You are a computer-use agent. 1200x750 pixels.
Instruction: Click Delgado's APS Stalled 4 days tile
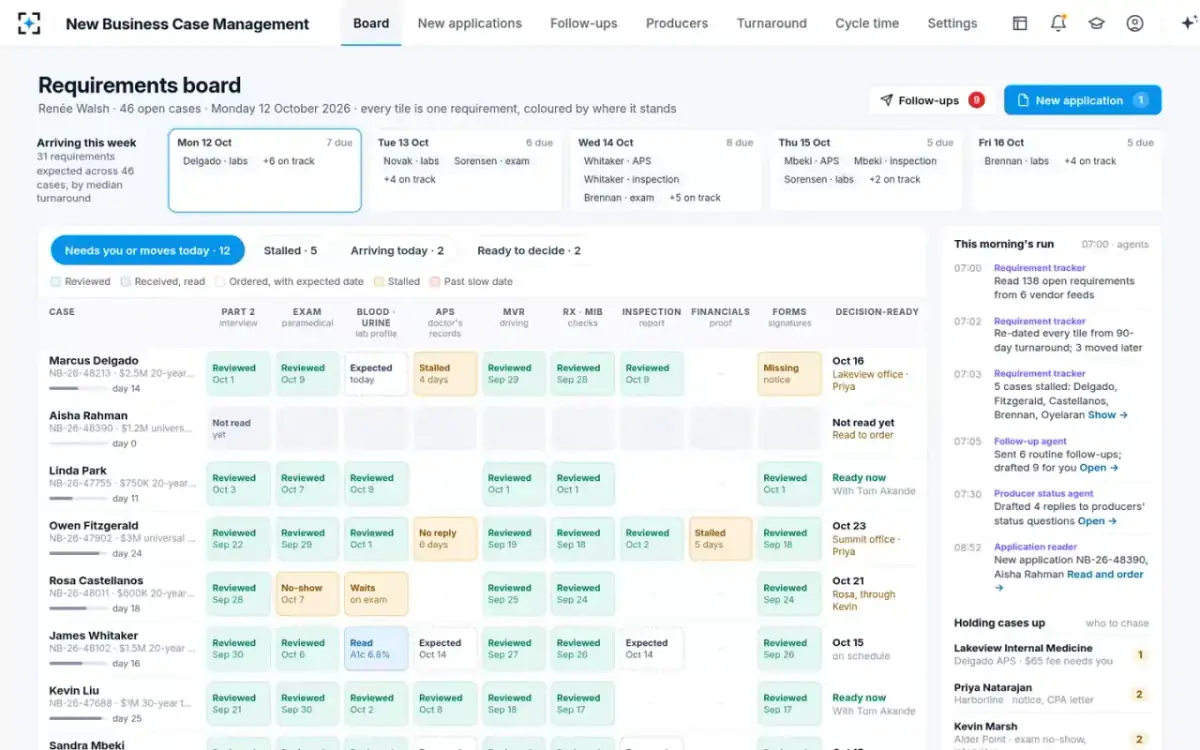445,373
